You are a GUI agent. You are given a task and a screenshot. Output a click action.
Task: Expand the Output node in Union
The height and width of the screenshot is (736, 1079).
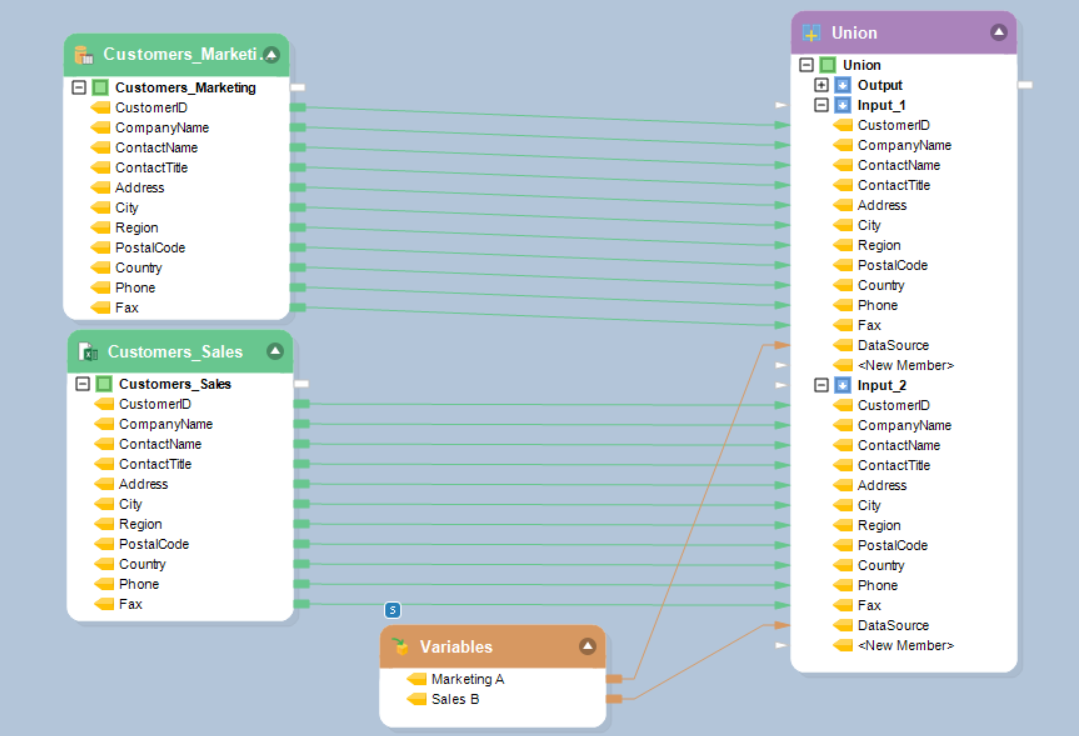pyautogui.click(x=822, y=85)
